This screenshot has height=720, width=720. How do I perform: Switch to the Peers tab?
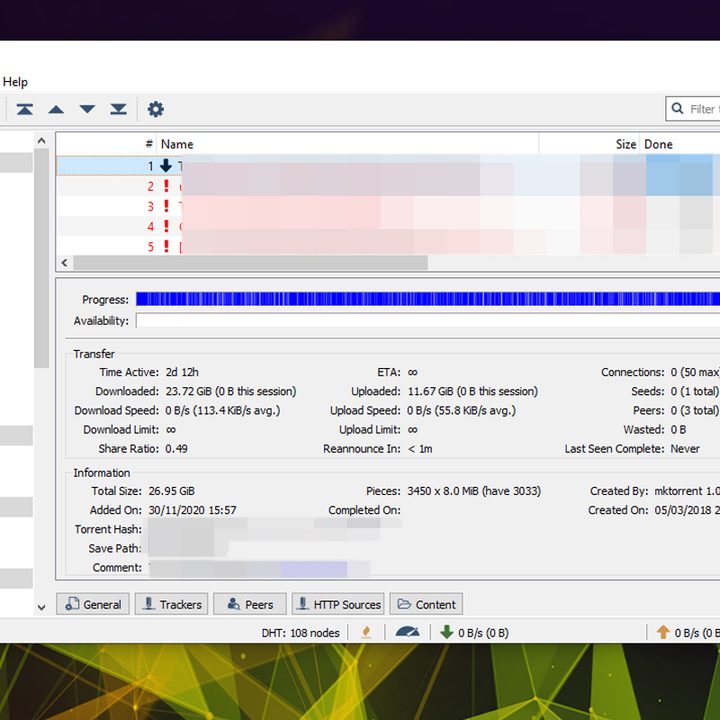[x=250, y=604]
